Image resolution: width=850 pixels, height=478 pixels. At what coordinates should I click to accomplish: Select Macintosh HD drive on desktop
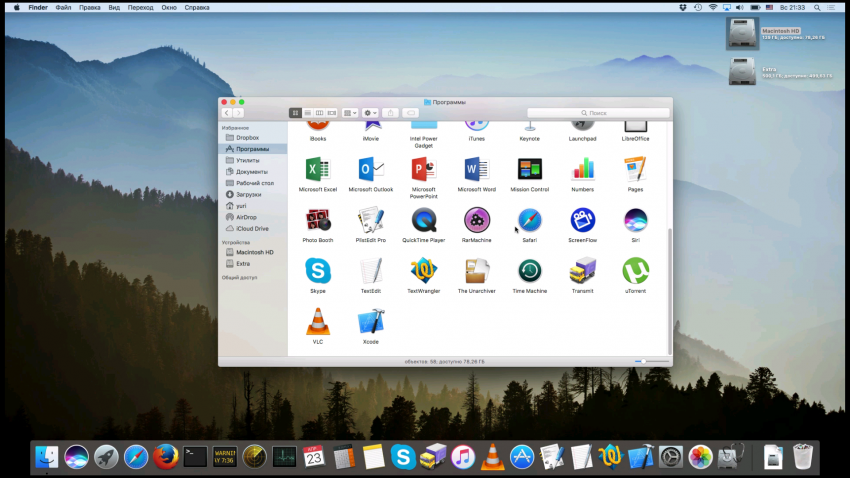click(742, 34)
